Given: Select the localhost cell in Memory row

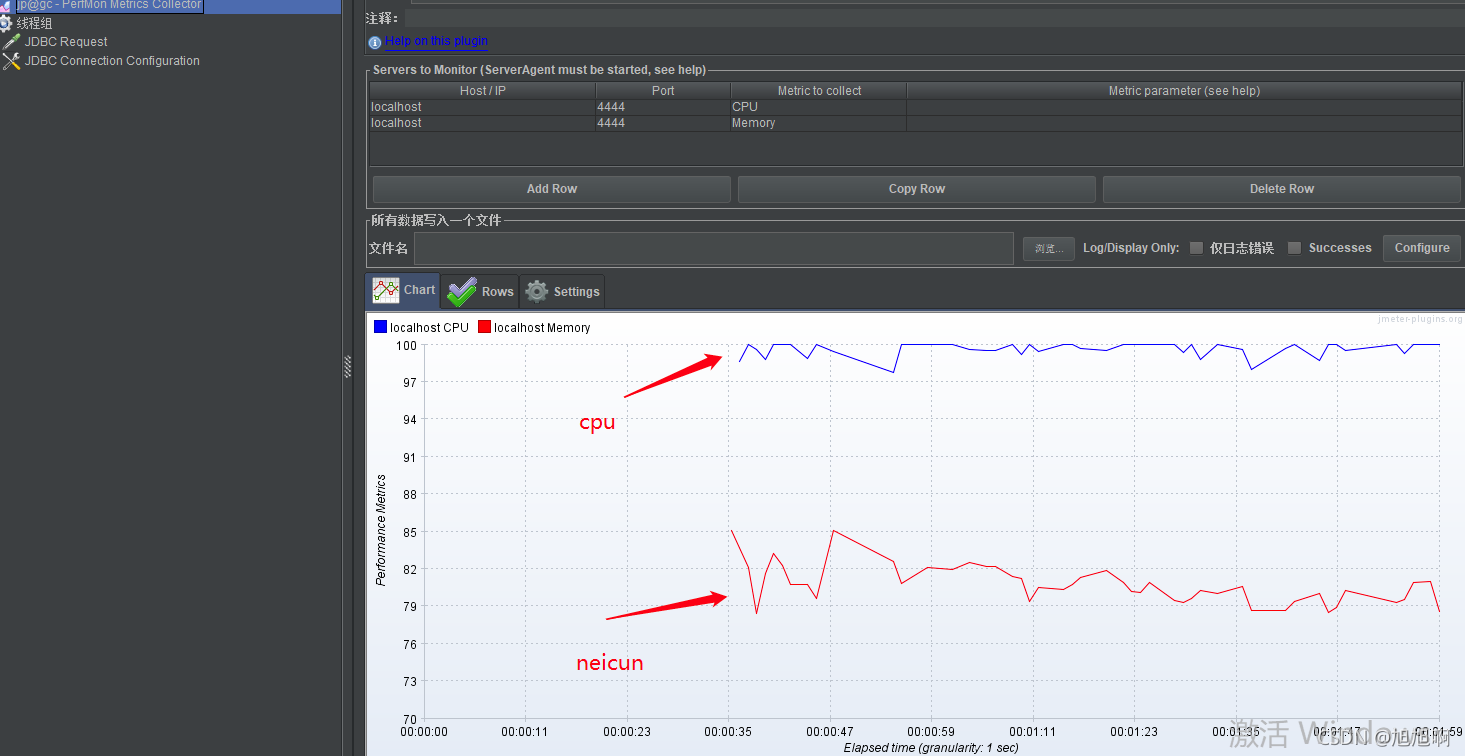Looking at the screenshot, I should pos(483,123).
